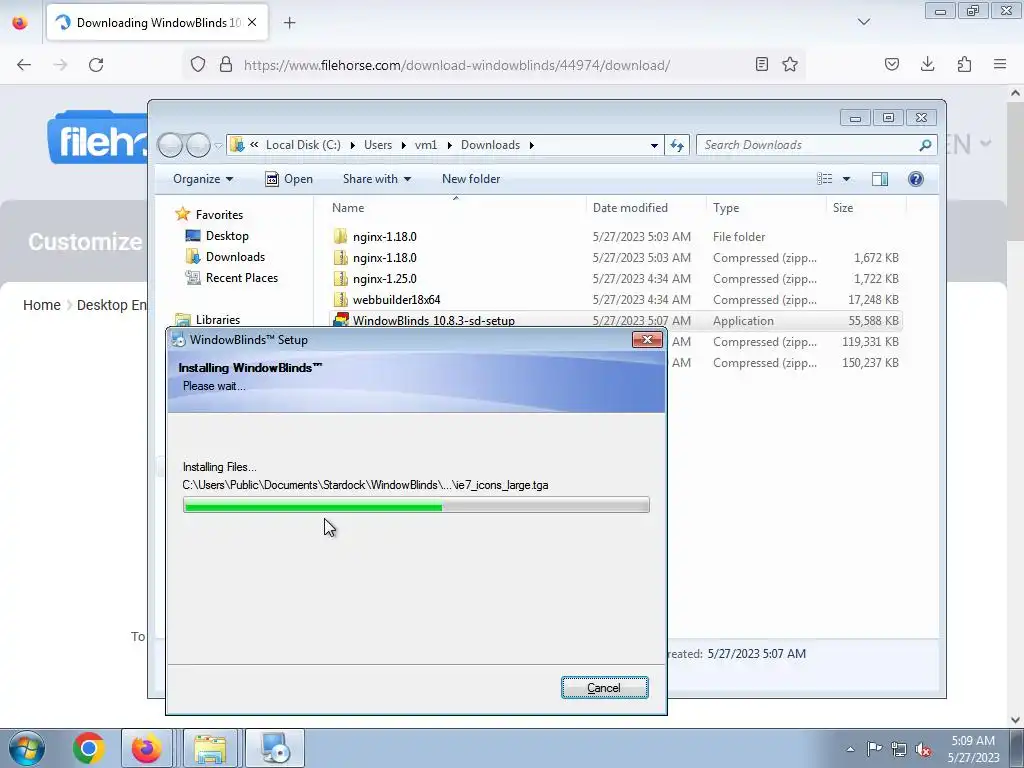Click the Home breadcrumb link on FileHorse

42,305
